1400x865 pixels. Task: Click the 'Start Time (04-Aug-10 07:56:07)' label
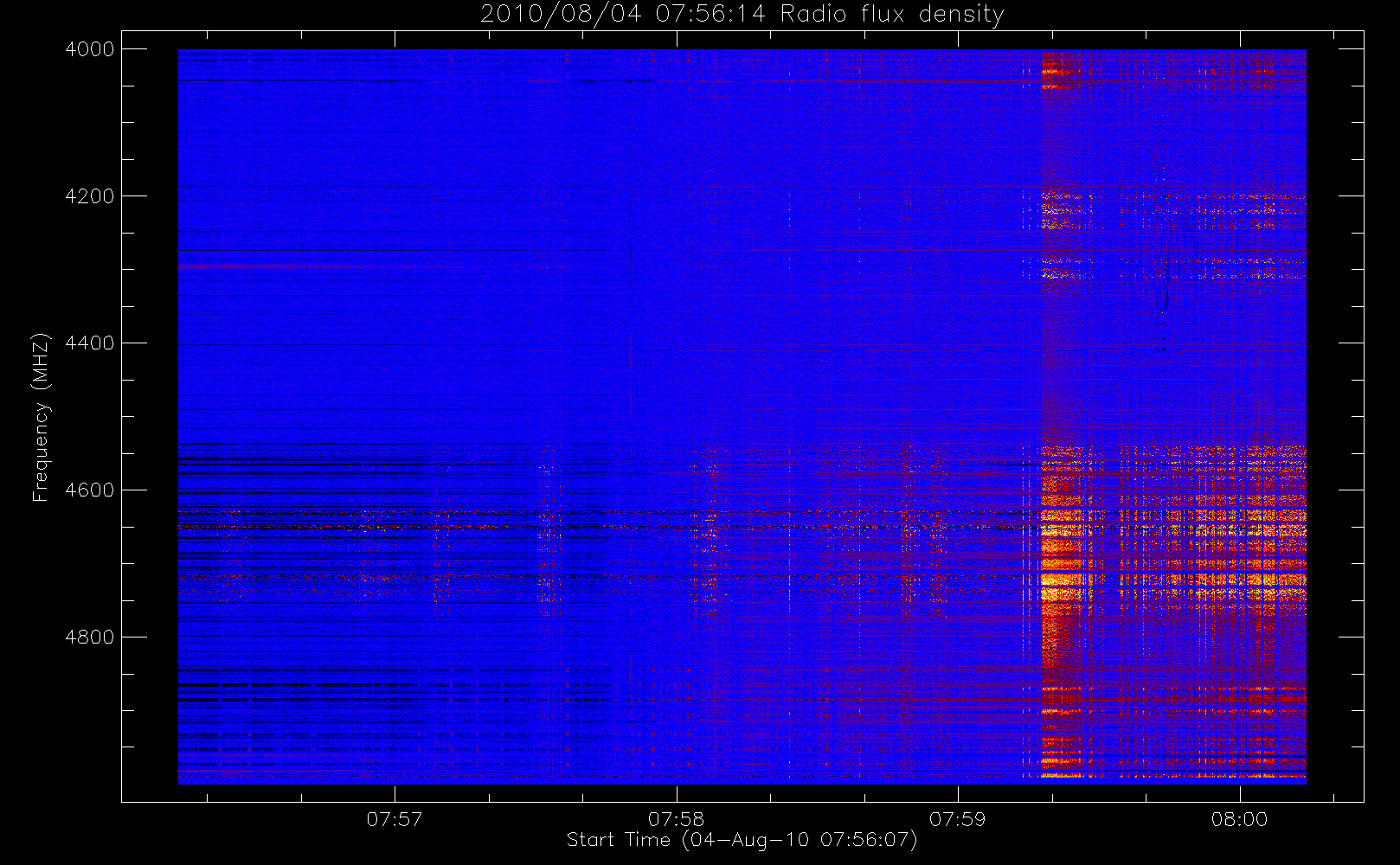pyautogui.click(x=742, y=840)
